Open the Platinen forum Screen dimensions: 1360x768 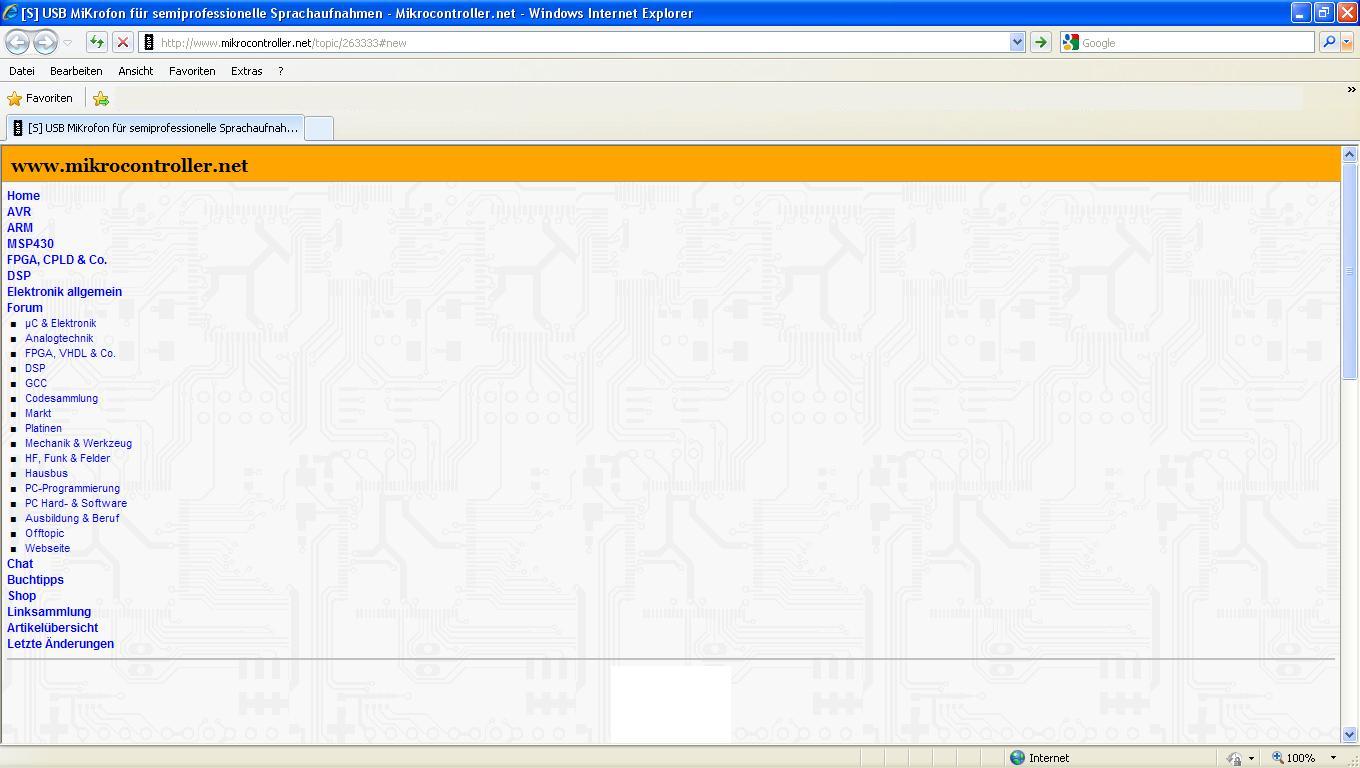pyautogui.click(x=43, y=428)
